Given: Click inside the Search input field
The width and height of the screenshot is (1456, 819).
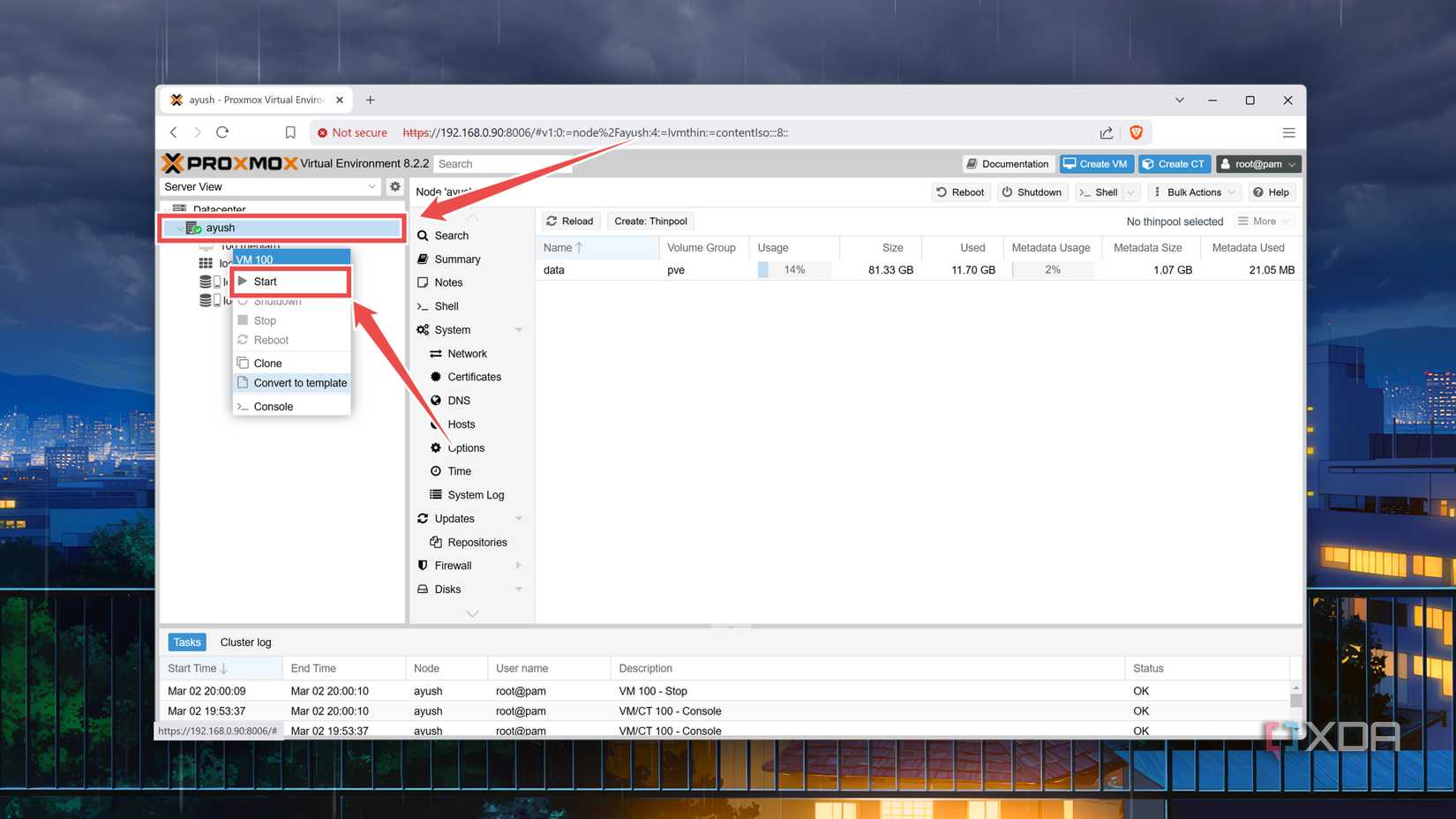Looking at the screenshot, I should (x=503, y=163).
